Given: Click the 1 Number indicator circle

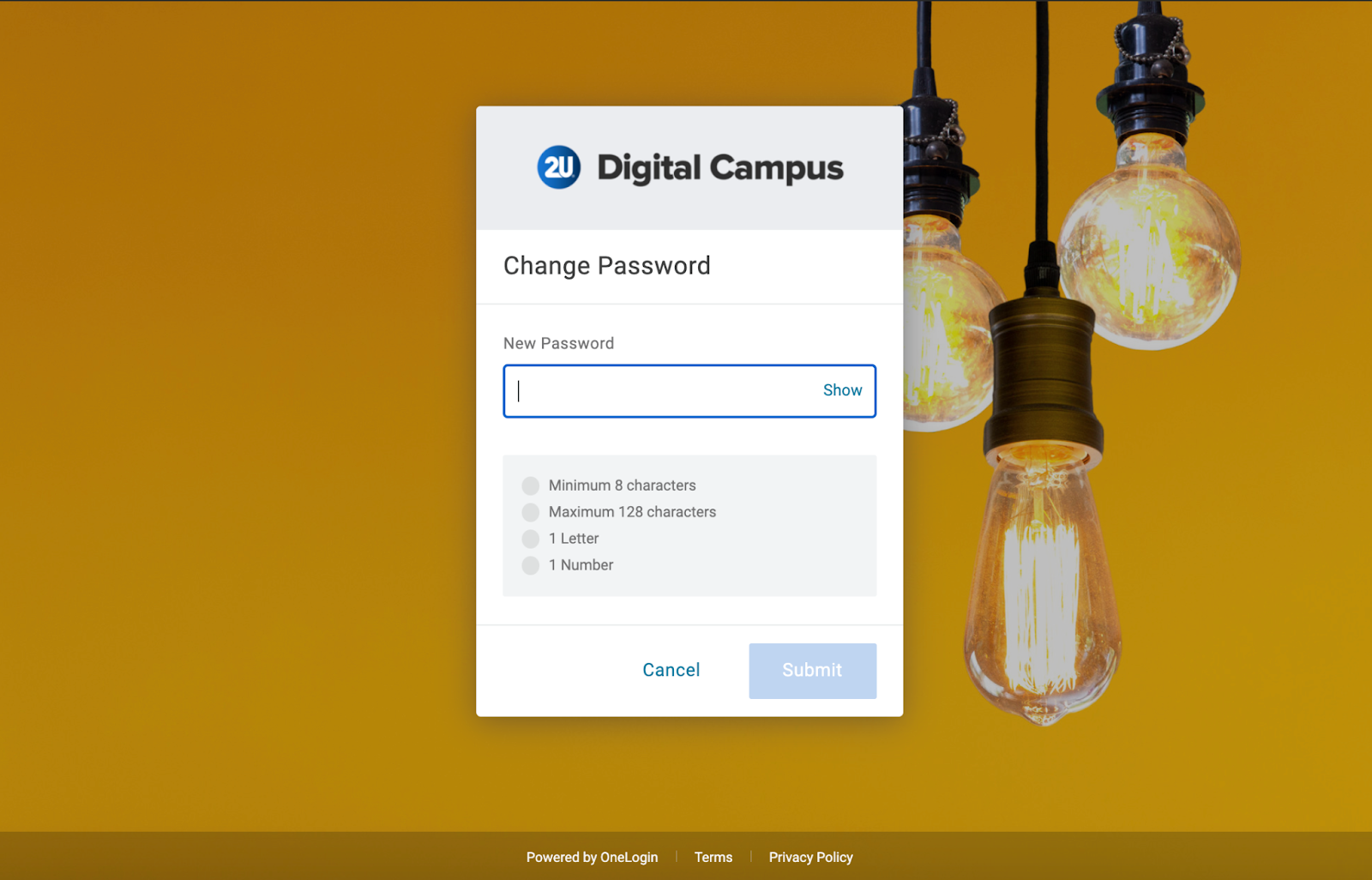Looking at the screenshot, I should pyautogui.click(x=531, y=565).
